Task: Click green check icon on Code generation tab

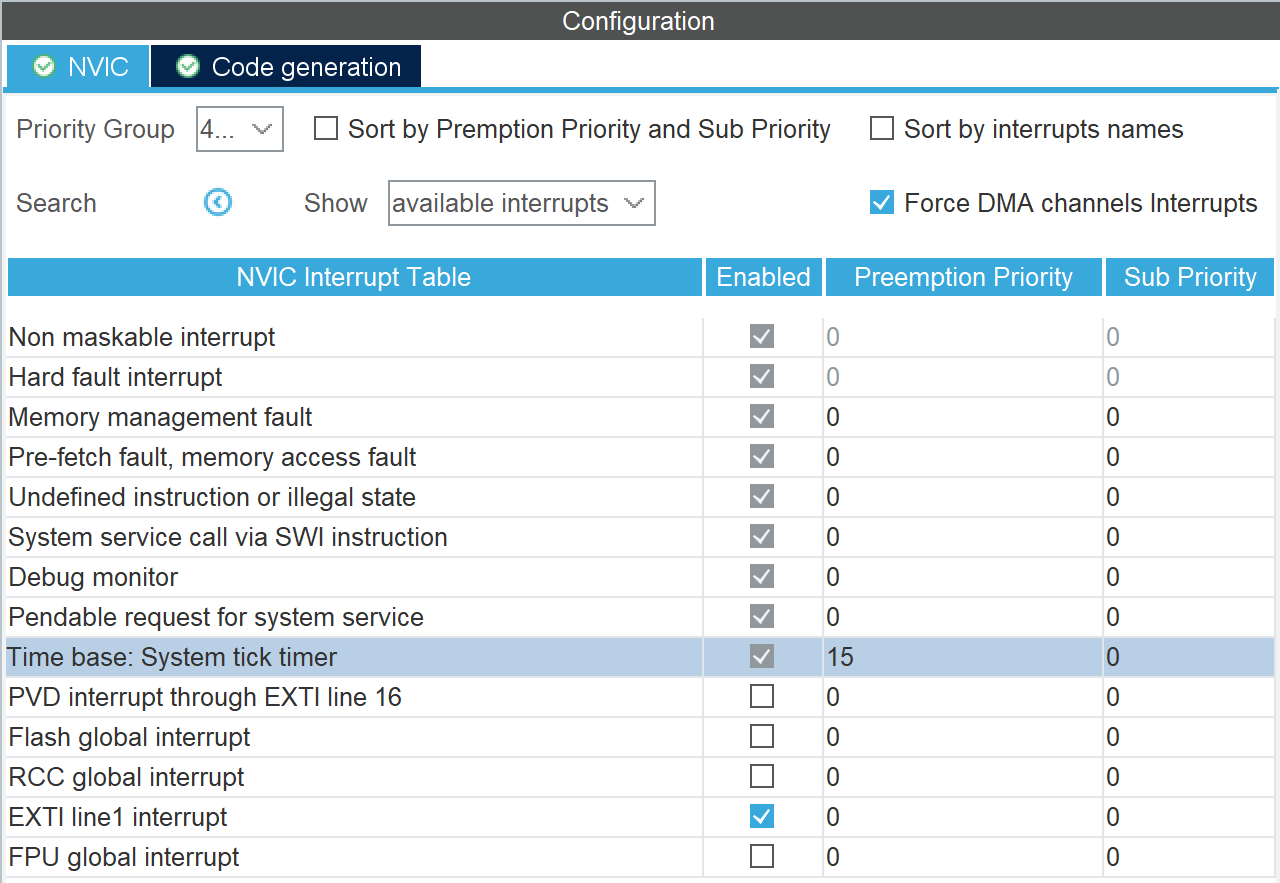Action: pos(187,67)
